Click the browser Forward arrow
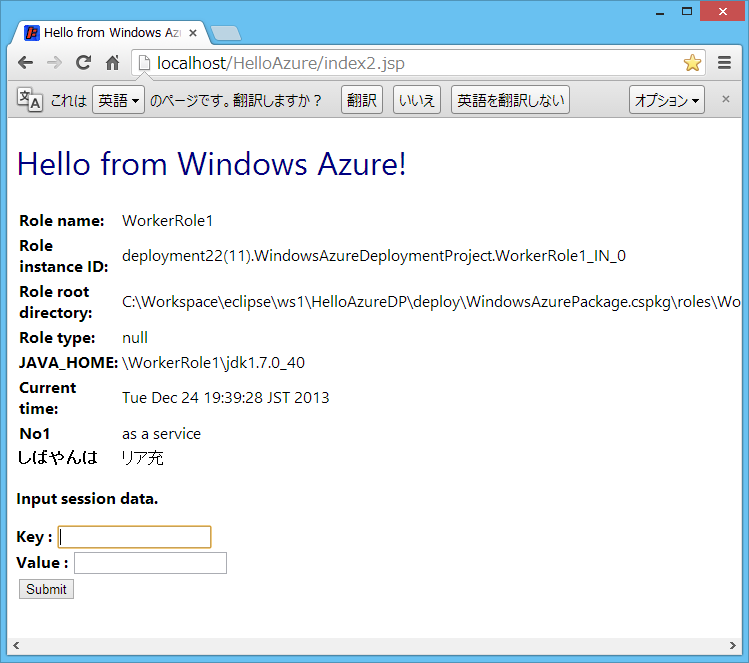The width and height of the screenshot is (749, 663). pos(54,63)
